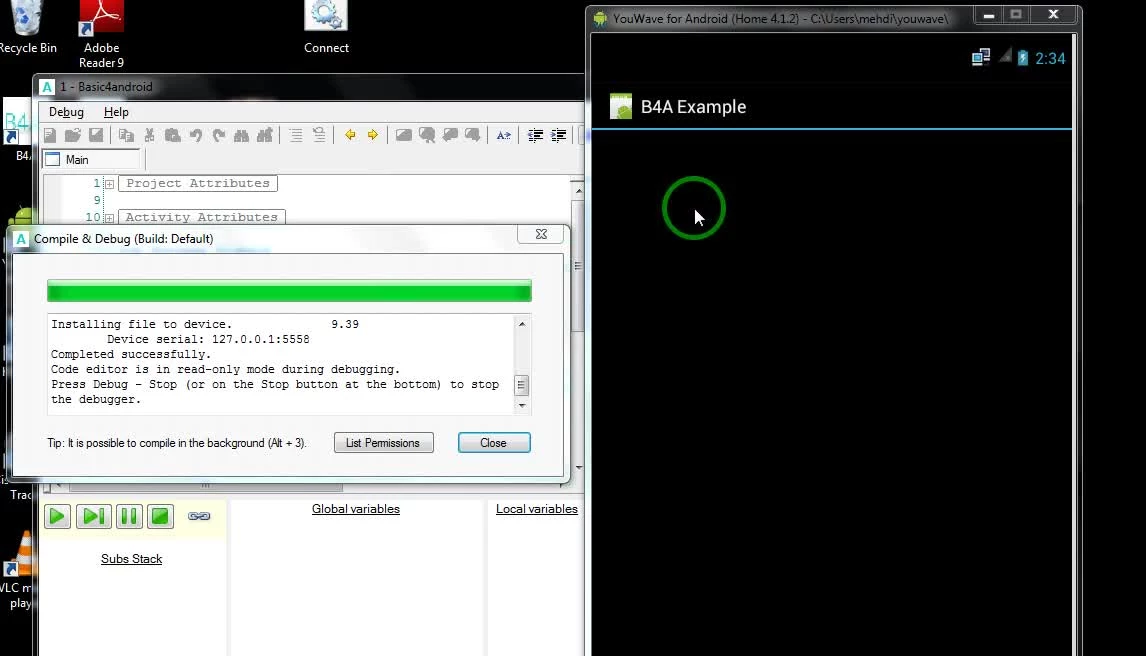Click the YouWave for Android title bar
The height and width of the screenshot is (656, 1146).
click(781, 18)
